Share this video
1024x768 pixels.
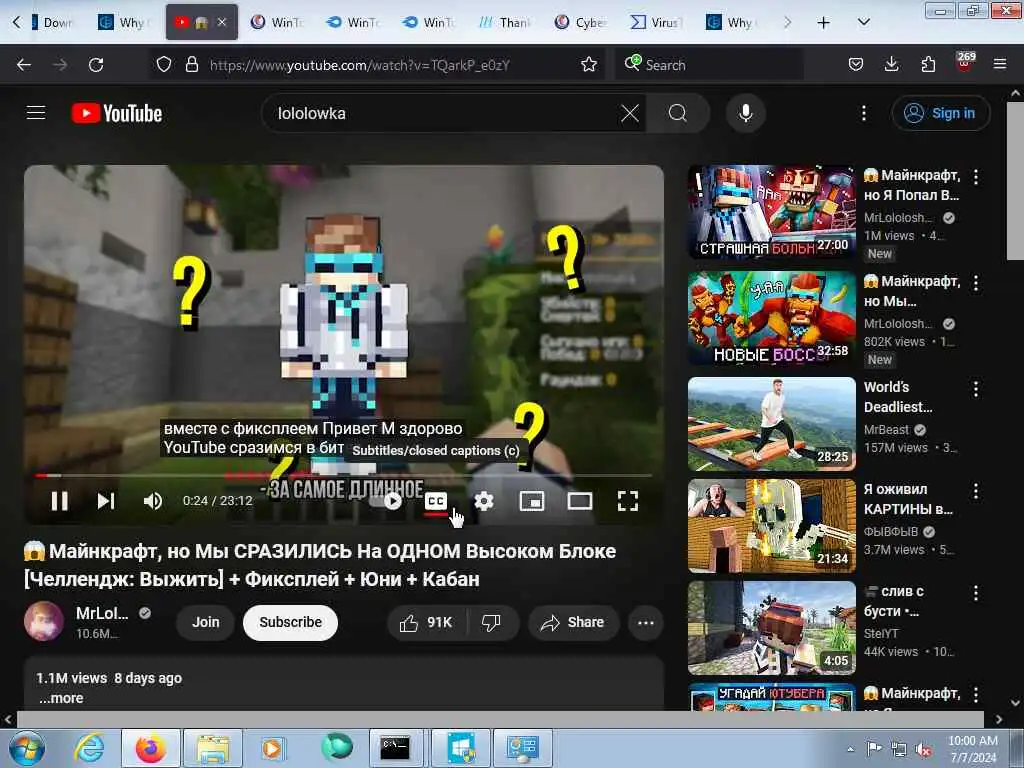[573, 622]
